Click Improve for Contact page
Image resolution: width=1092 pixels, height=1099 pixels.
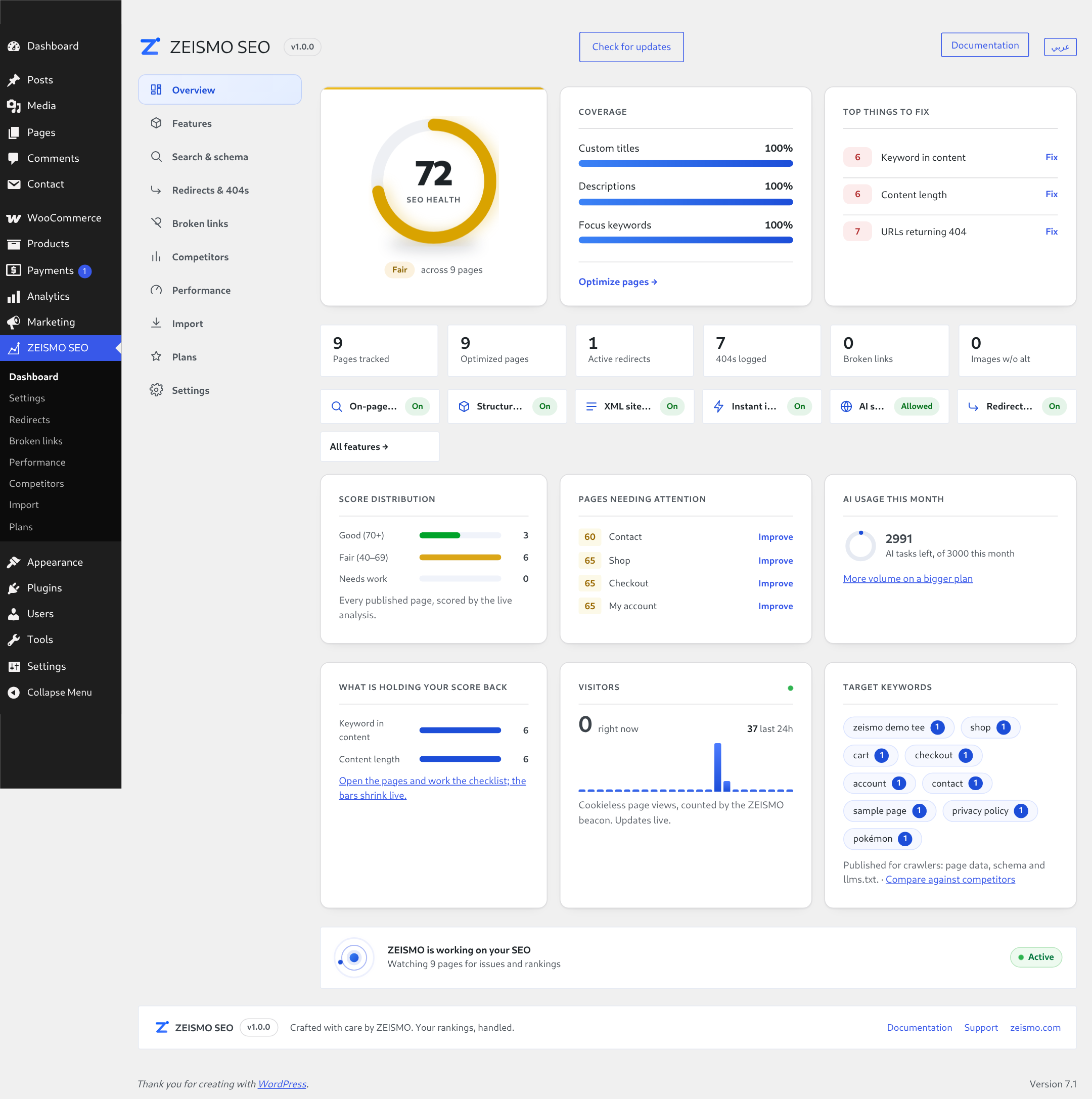775,537
